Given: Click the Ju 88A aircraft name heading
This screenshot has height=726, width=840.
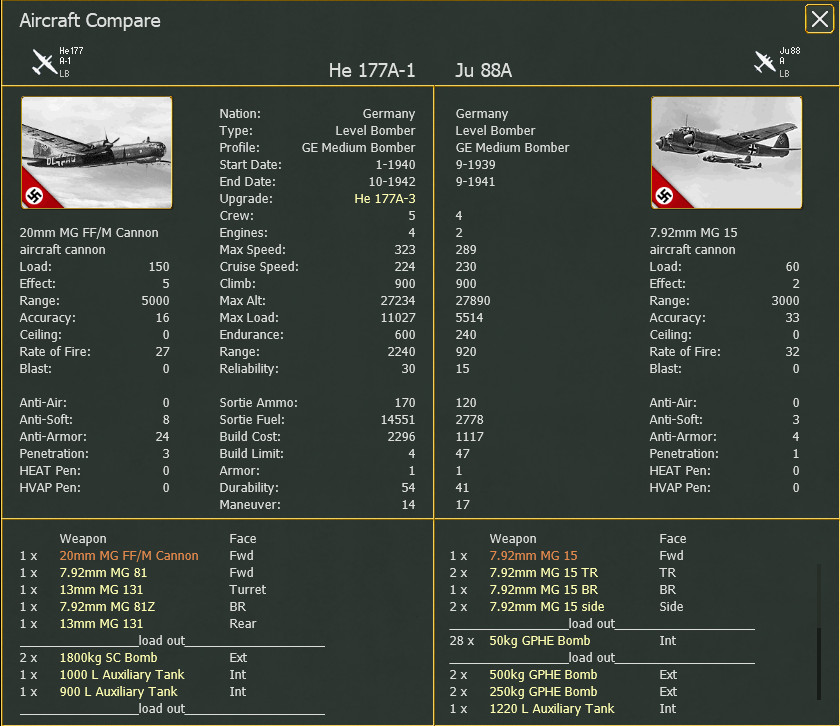Looking at the screenshot, I should (483, 70).
